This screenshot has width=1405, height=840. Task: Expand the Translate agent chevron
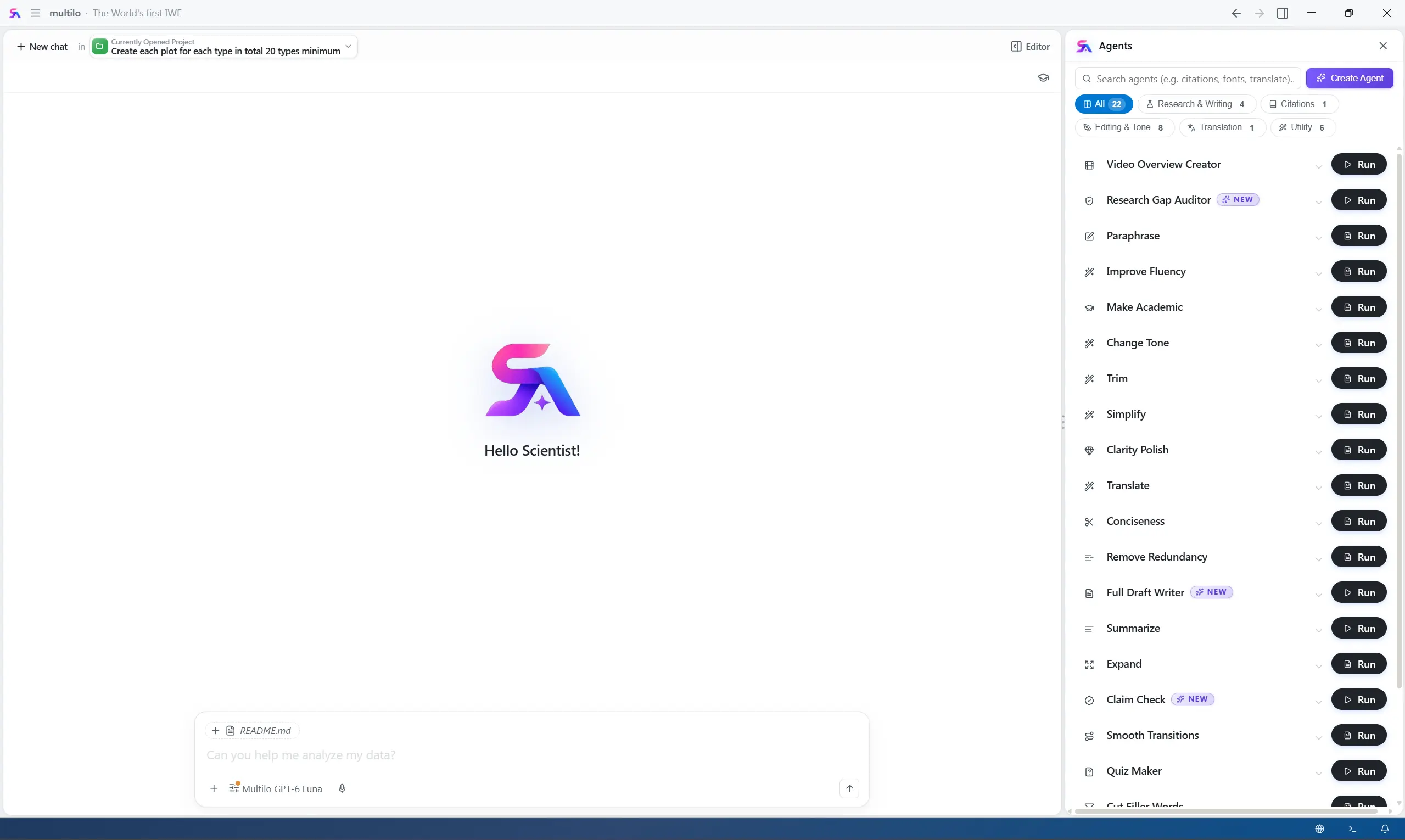[x=1318, y=488]
